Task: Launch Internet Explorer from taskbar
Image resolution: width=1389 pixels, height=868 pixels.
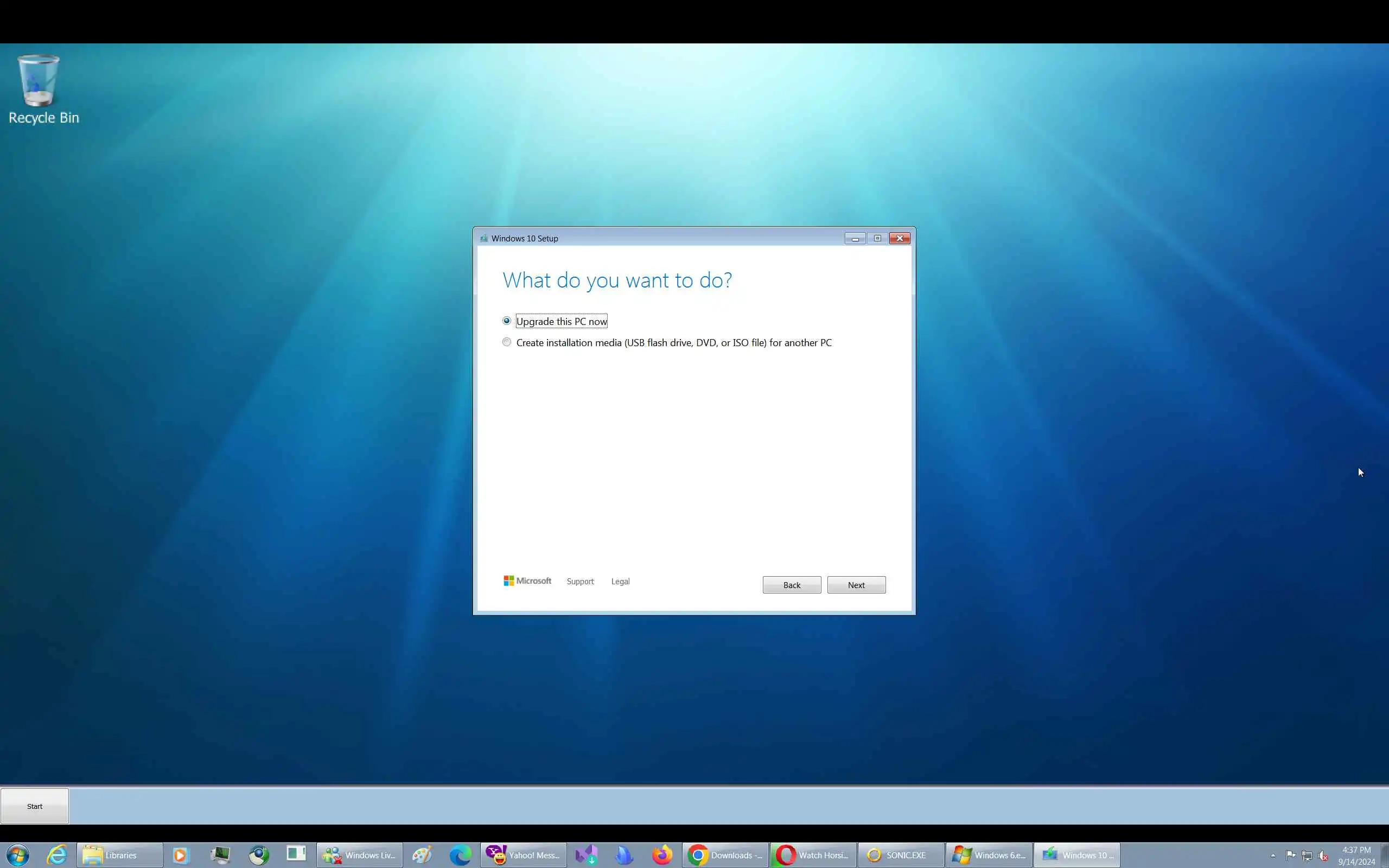Action: click(56, 855)
